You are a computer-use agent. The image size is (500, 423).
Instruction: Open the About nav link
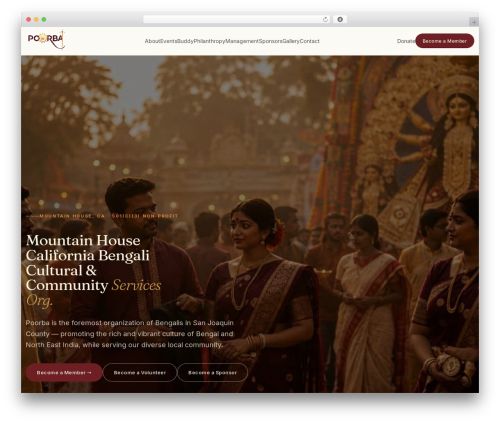point(152,41)
